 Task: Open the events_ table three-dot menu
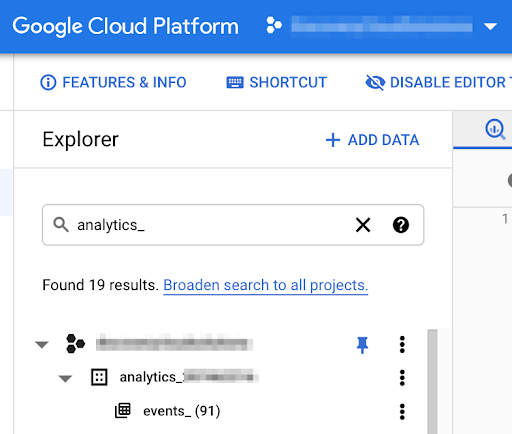pyautogui.click(x=402, y=412)
